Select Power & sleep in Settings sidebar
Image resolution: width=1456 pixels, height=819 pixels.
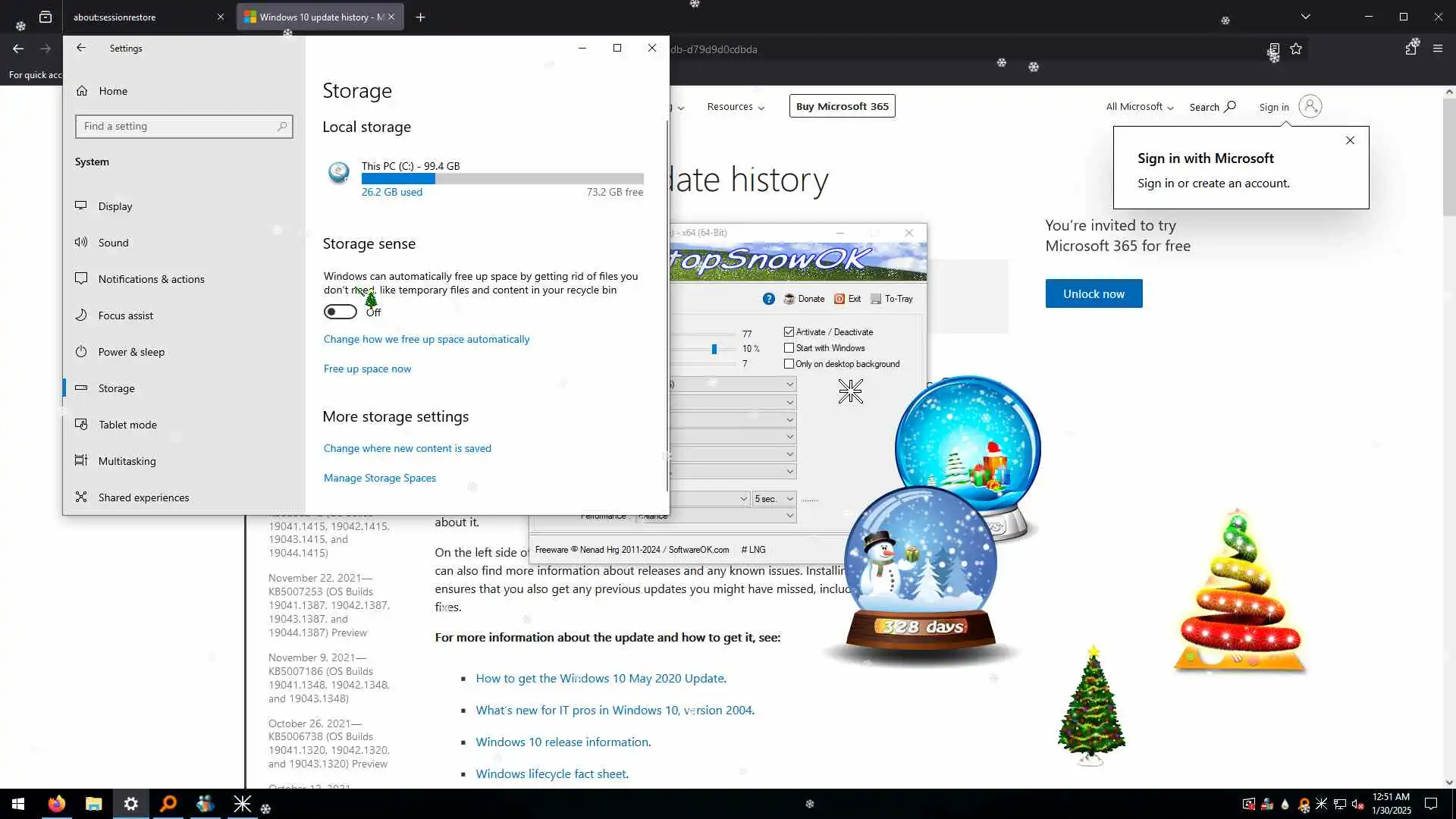pos(131,352)
